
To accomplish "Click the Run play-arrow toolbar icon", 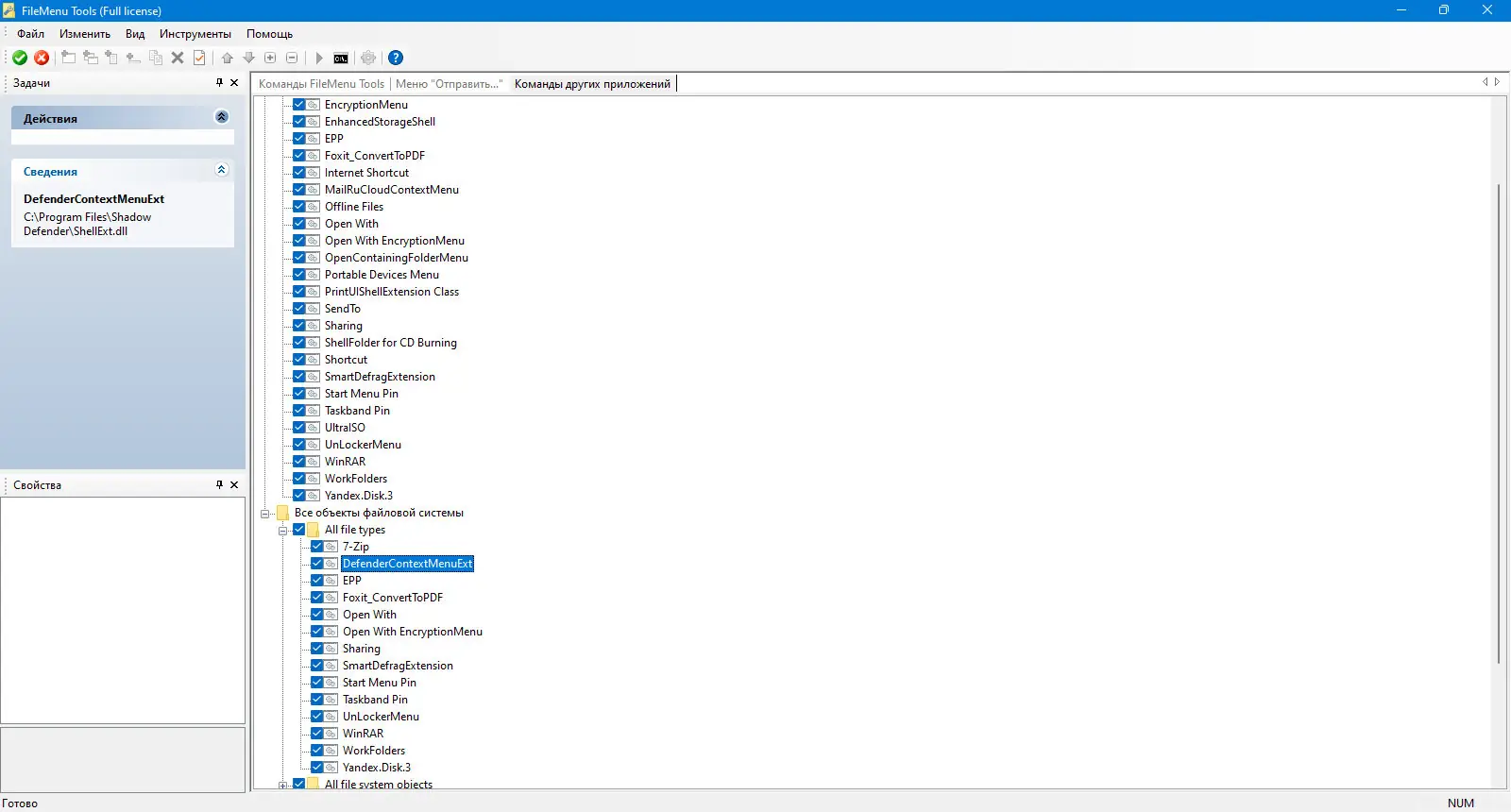I will [319, 58].
